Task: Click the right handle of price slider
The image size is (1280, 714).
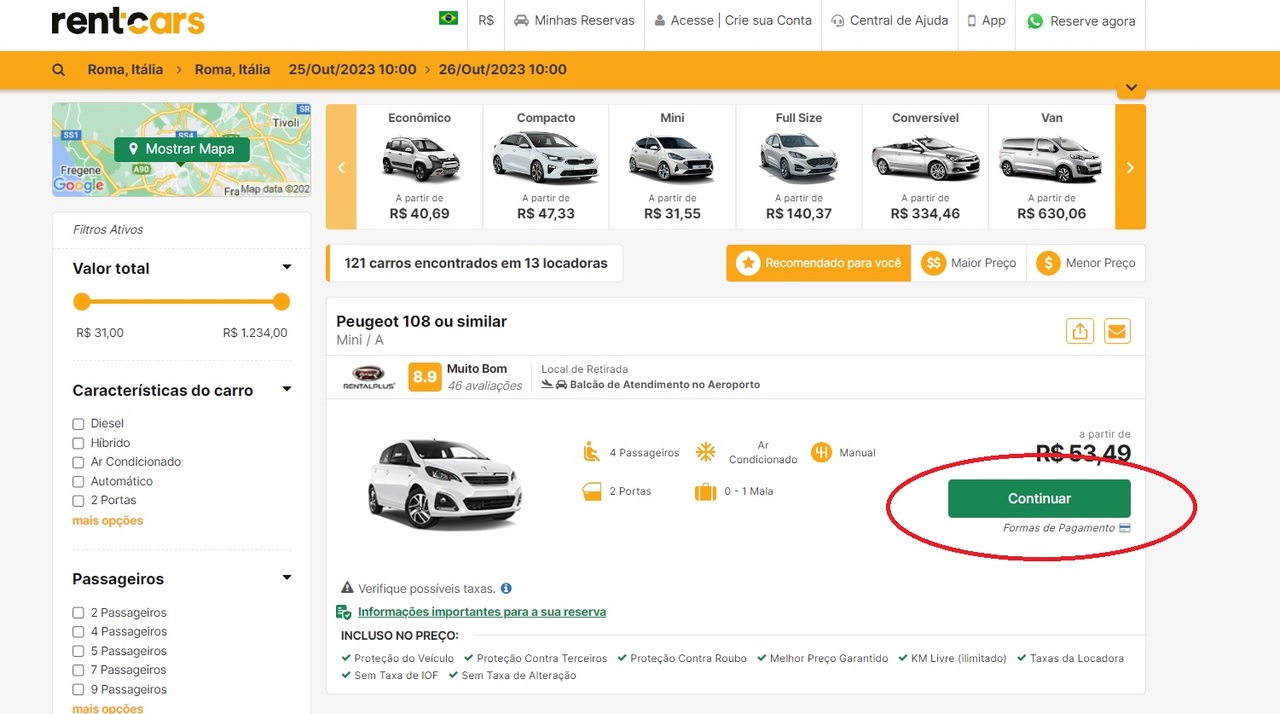Action: 281,302
